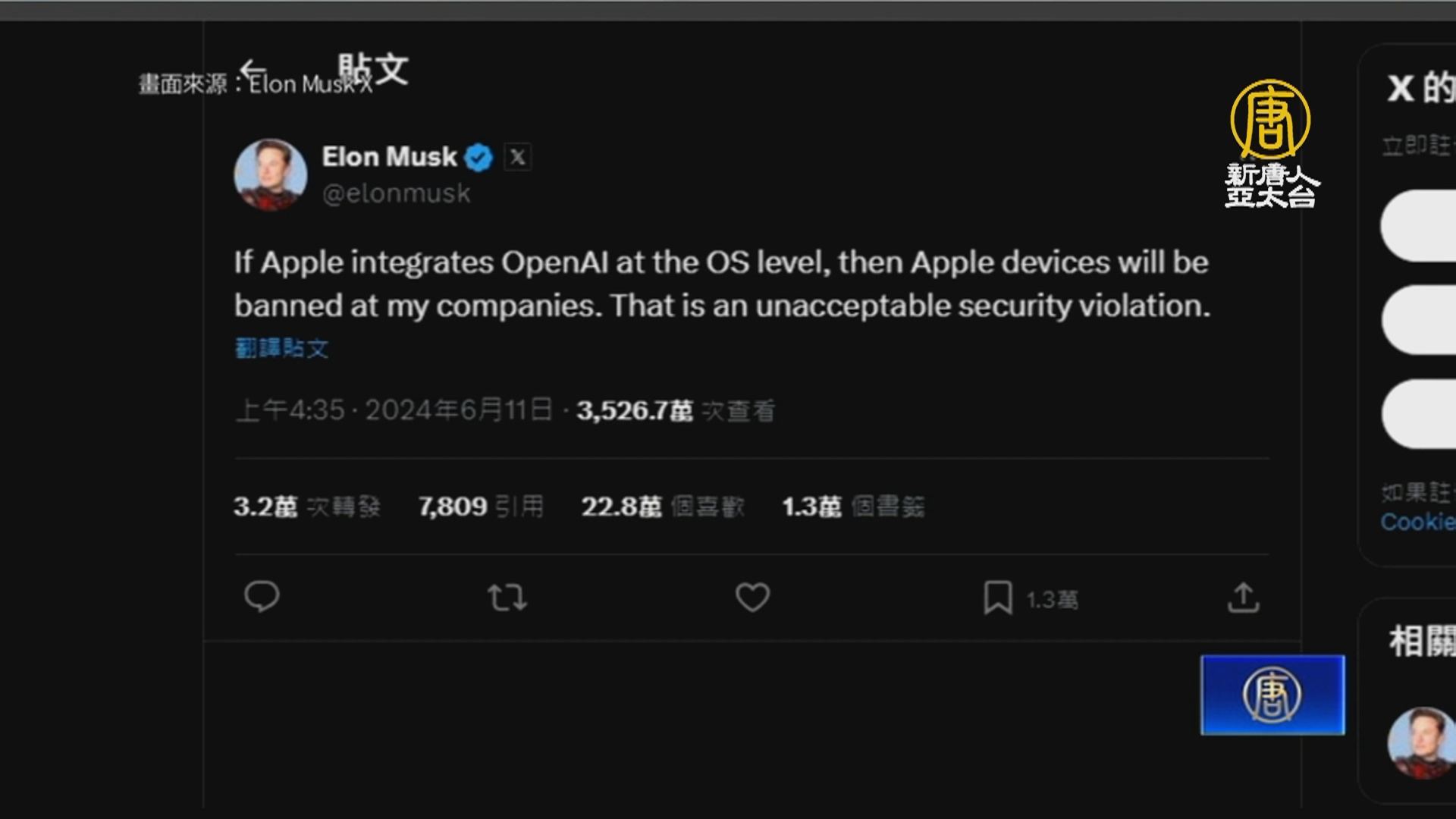Image resolution: width=1456 pixels, height=819 pixels.
Task: Open Elon Musk's profile avatar
Action: pyautogui.click(x=270, y=174)
